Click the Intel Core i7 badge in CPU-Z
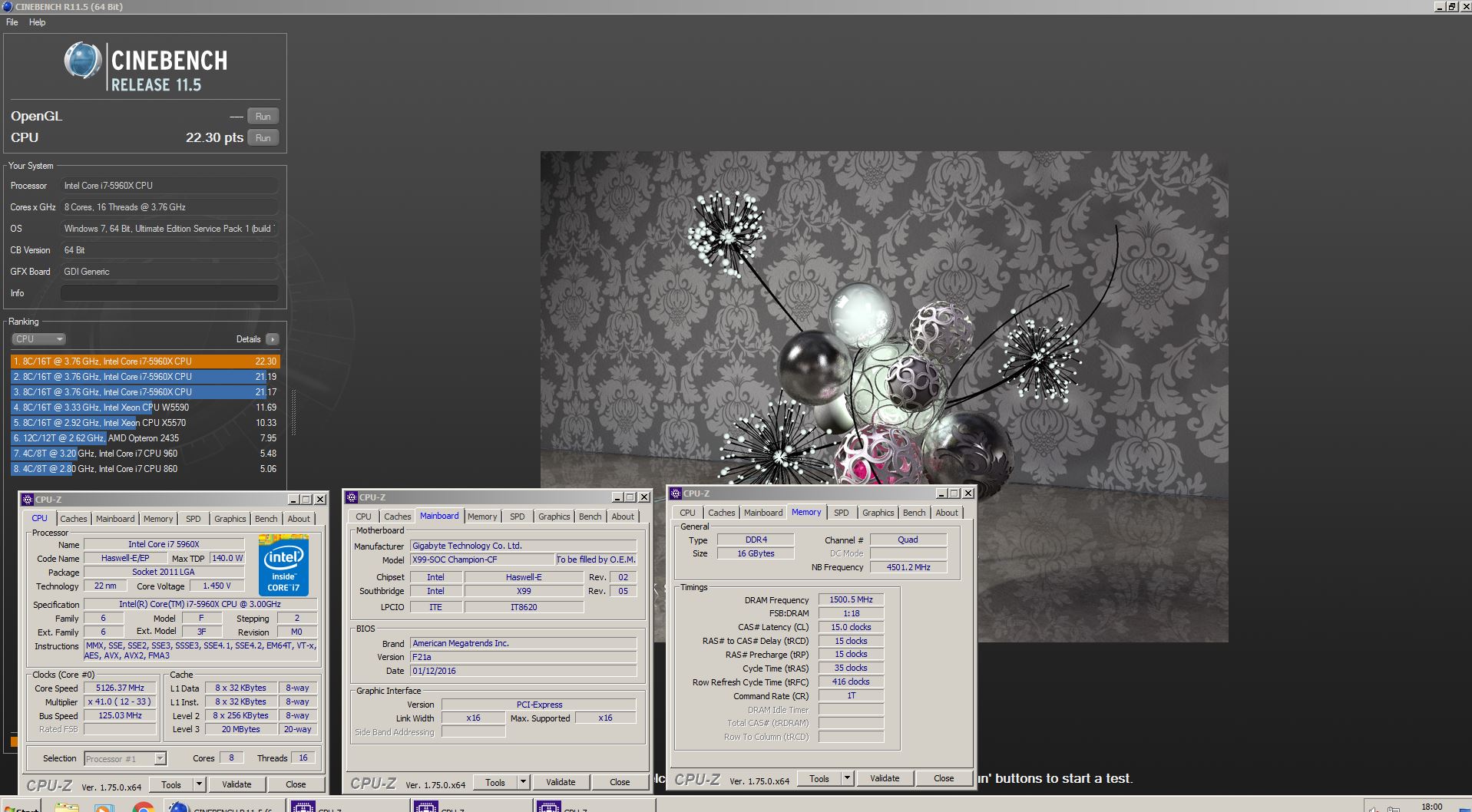The width and height of the screenshot is (1472, 812). point(283,566)
